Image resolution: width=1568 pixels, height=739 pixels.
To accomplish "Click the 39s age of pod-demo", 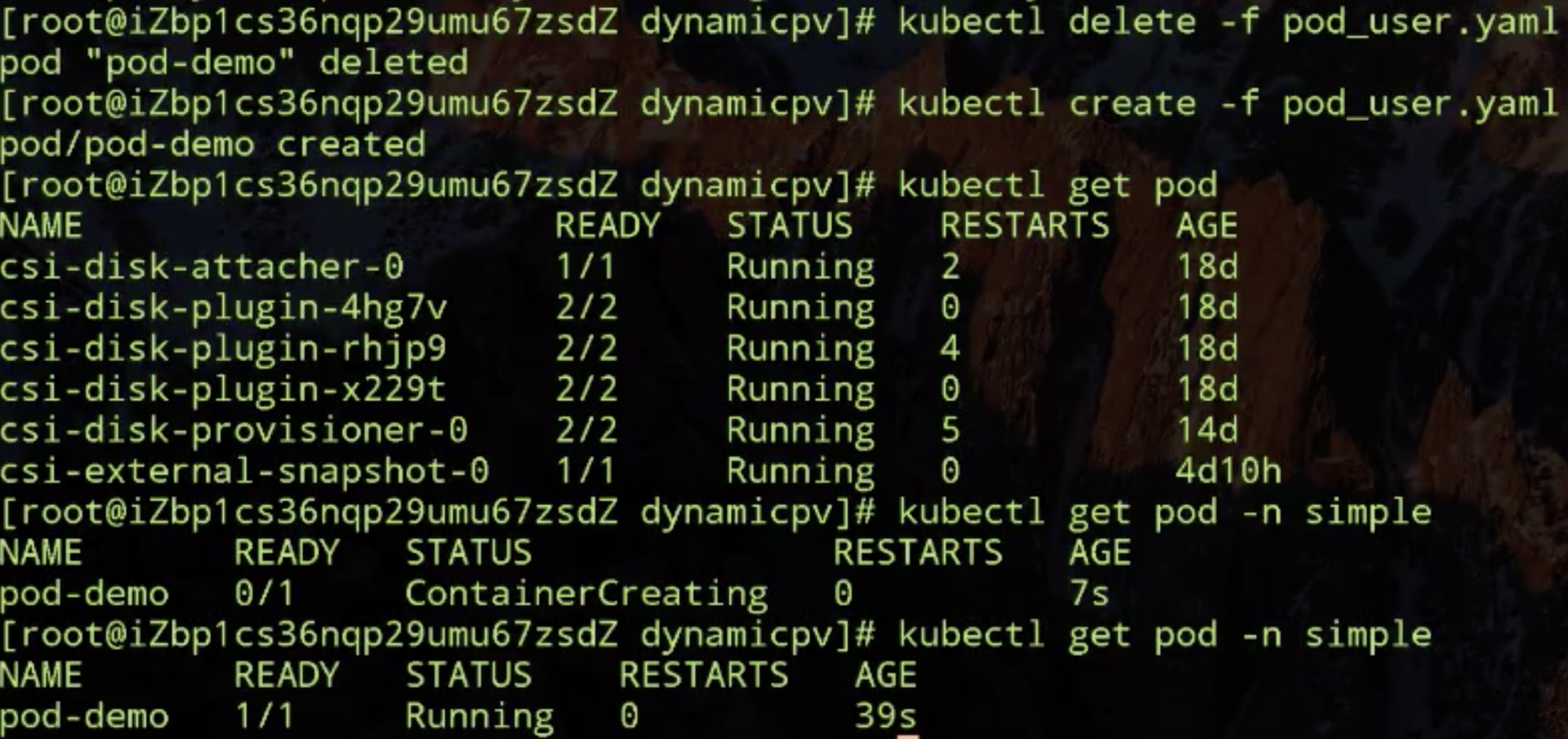I will 885,716.
